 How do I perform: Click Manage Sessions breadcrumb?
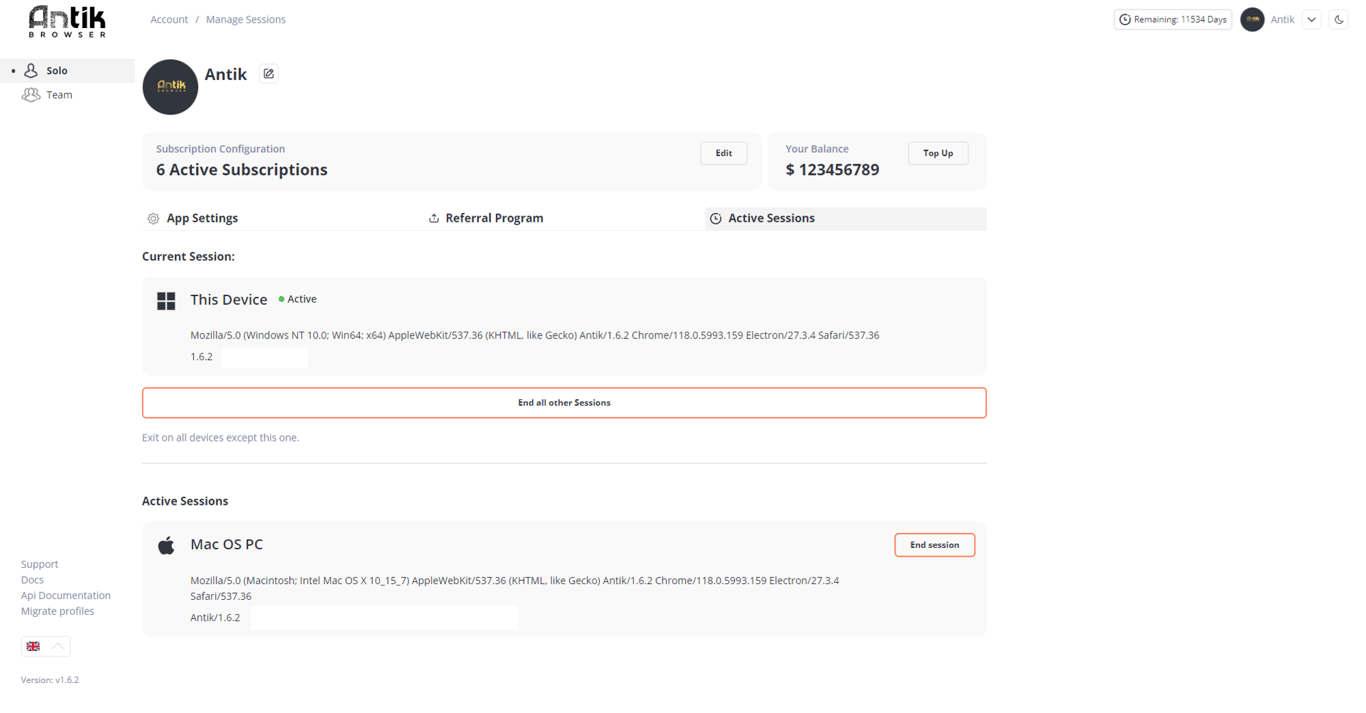246,19
